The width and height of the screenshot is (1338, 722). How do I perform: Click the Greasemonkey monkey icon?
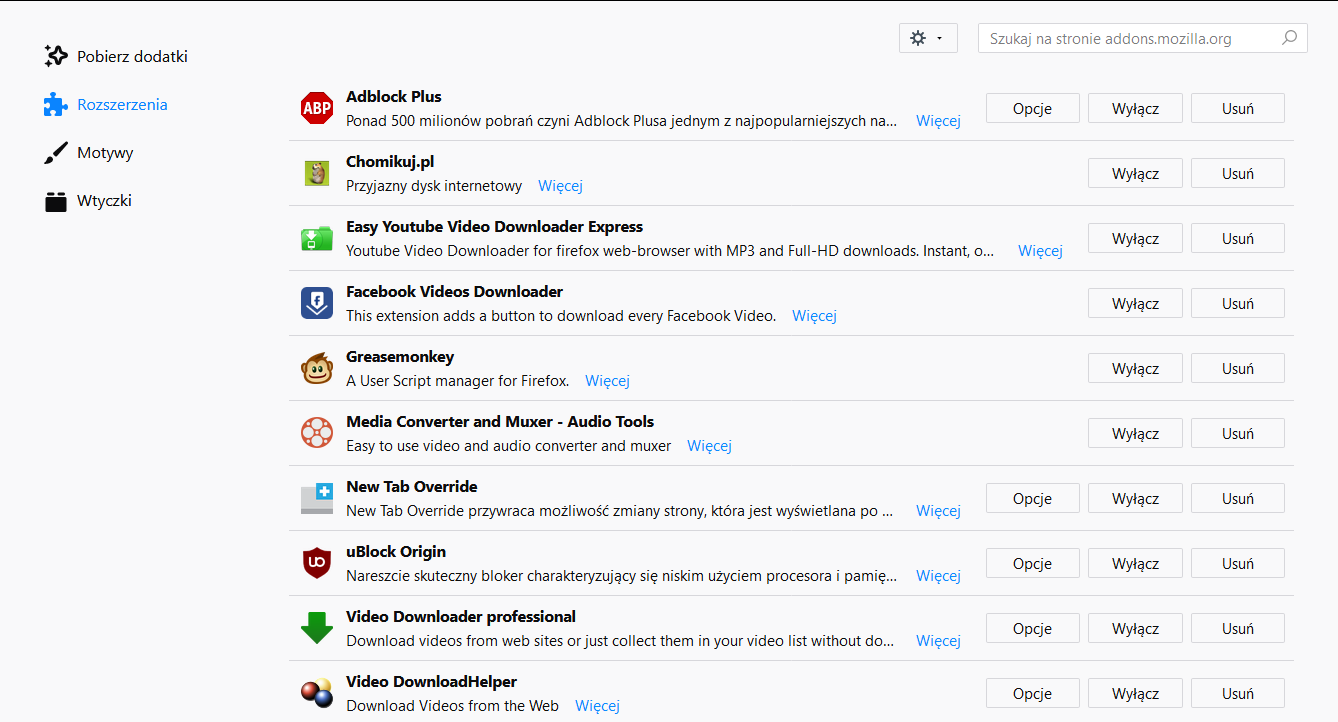point(317,368)
